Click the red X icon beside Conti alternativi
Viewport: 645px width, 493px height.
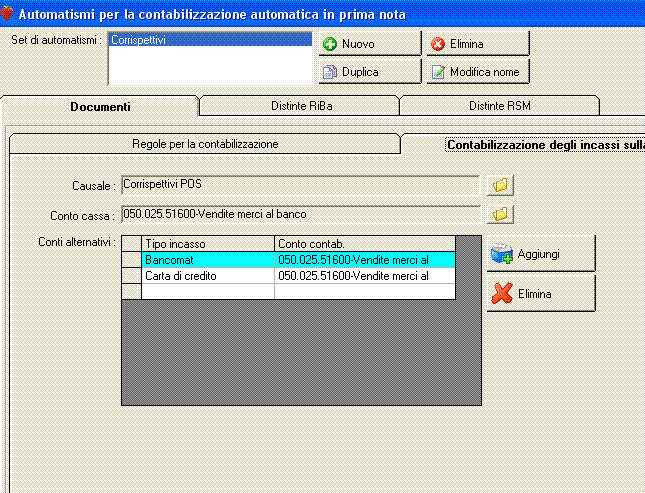502,293
